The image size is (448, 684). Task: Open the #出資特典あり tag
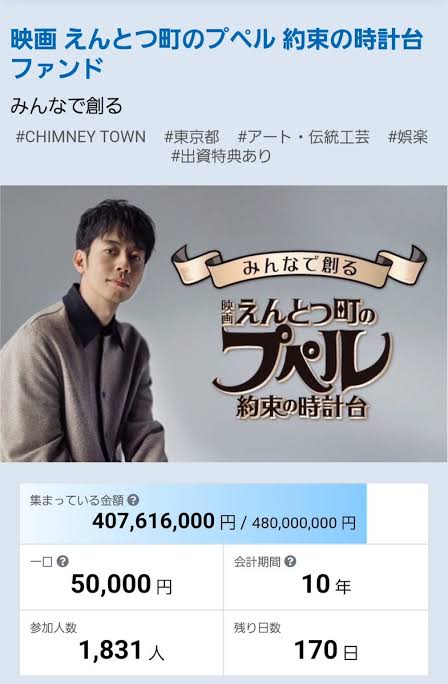point(222,156)
